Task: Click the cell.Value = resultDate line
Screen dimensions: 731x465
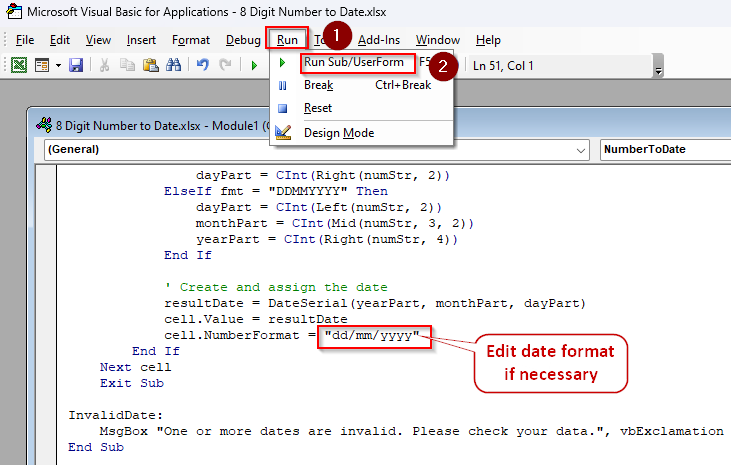Action: [x=255, y=319]
